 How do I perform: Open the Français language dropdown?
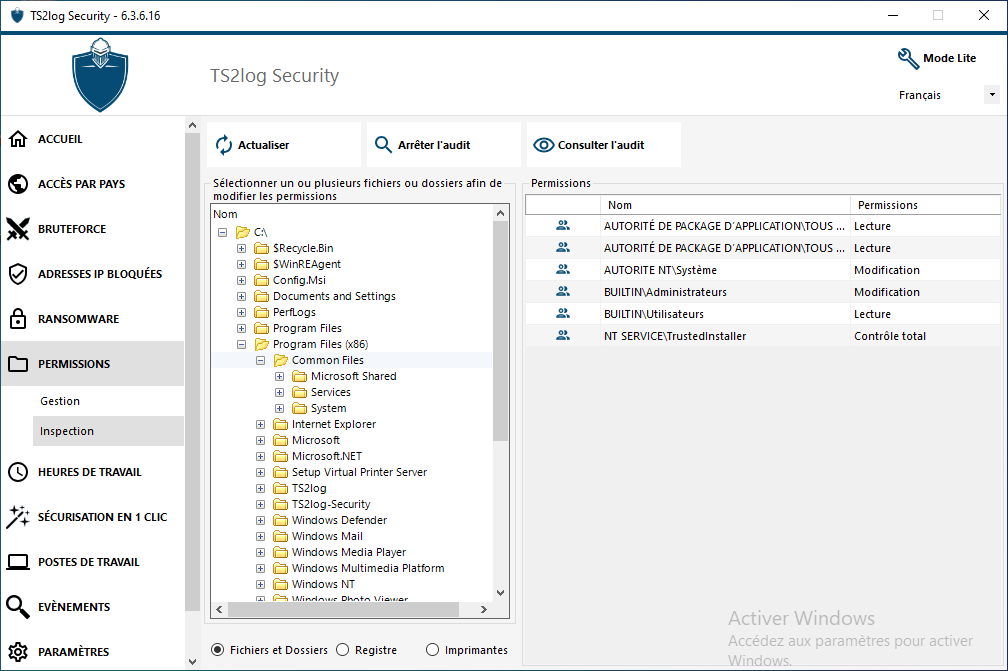[x=992, y=94]
